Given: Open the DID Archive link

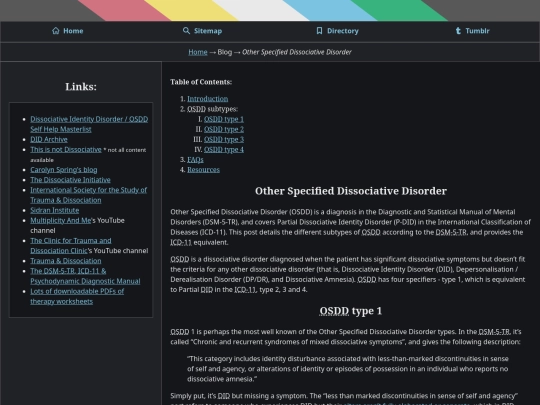Looking at the screenshot, I should pos(49,139).
